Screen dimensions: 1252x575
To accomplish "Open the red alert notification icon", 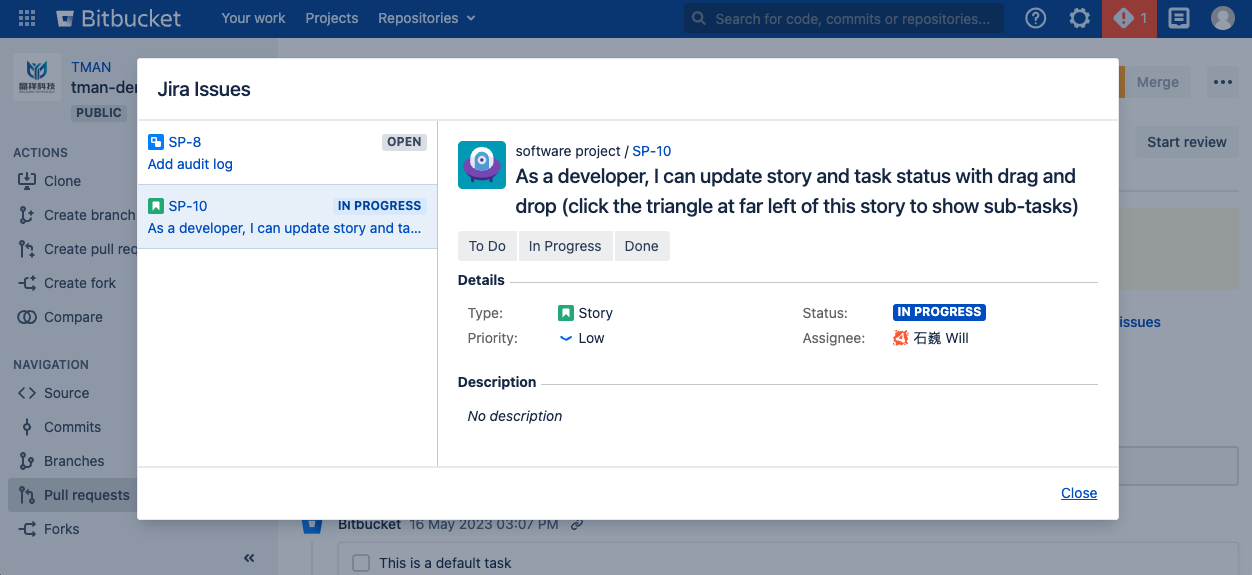I will click(1129, 18).
